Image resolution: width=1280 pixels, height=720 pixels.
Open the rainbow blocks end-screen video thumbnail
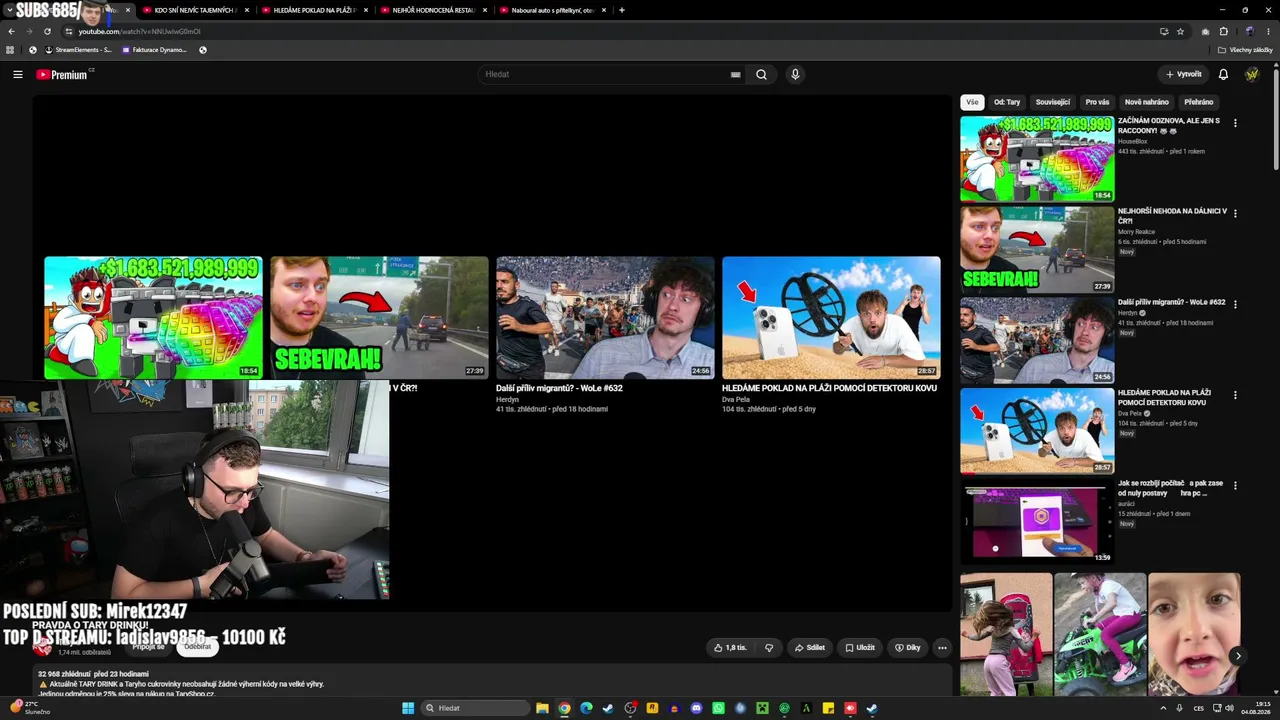tap(153, 318)
